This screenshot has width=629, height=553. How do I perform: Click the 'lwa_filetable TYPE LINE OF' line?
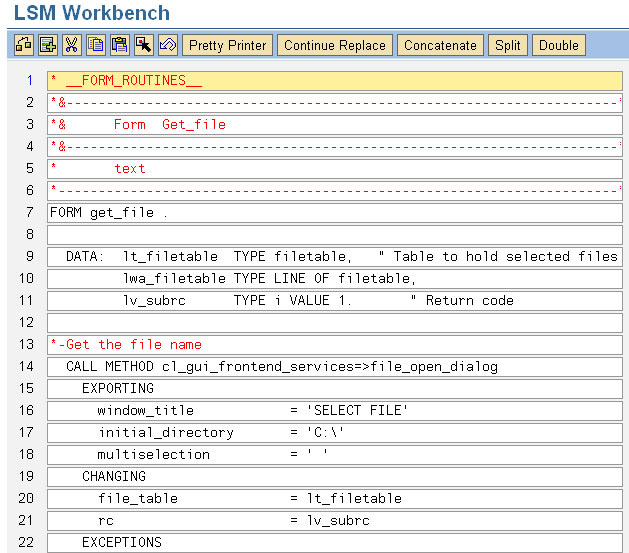tap(335, 278)
